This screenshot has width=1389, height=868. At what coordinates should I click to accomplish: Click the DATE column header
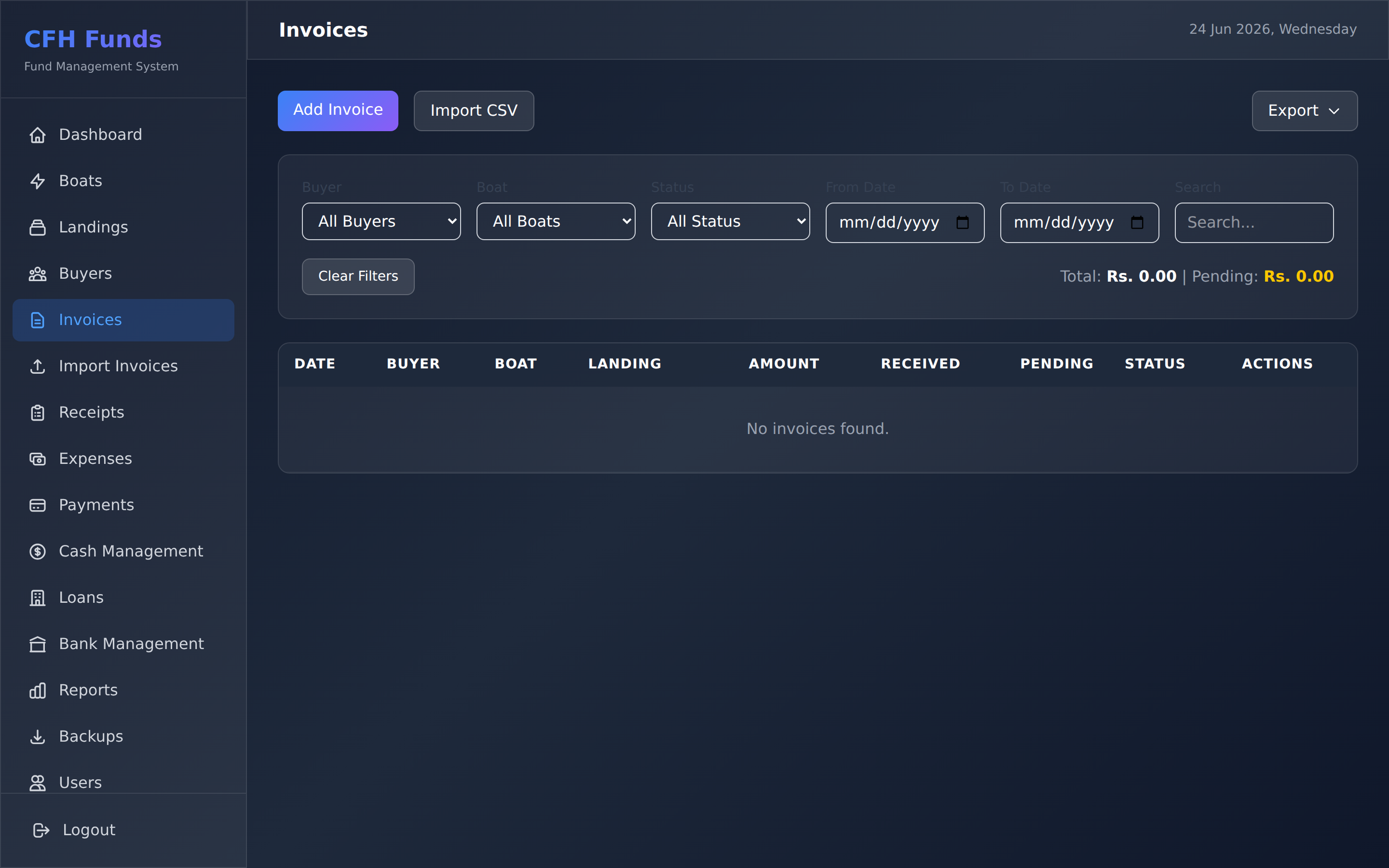click(x=314, y=364)
